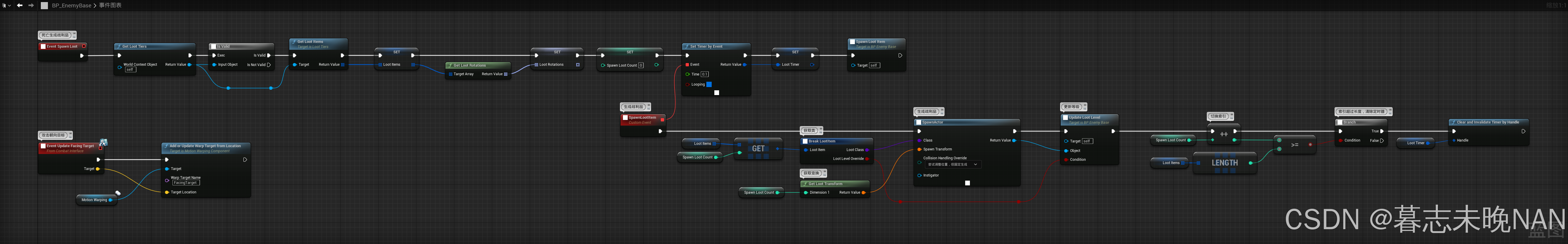1568x244 pixels.
Task: Click the Dimension 1 input pin
Action: click(x=806, y=193)
